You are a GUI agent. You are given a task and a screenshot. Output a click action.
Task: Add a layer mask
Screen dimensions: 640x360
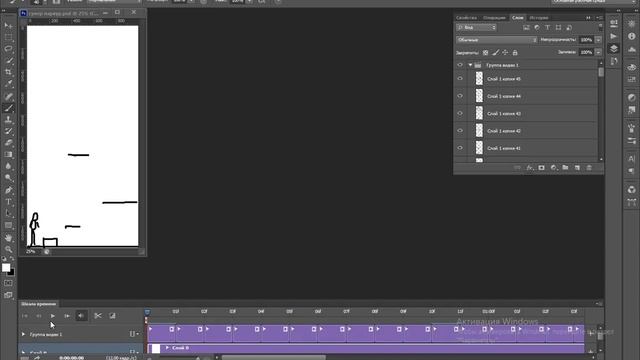click(541, 168)
